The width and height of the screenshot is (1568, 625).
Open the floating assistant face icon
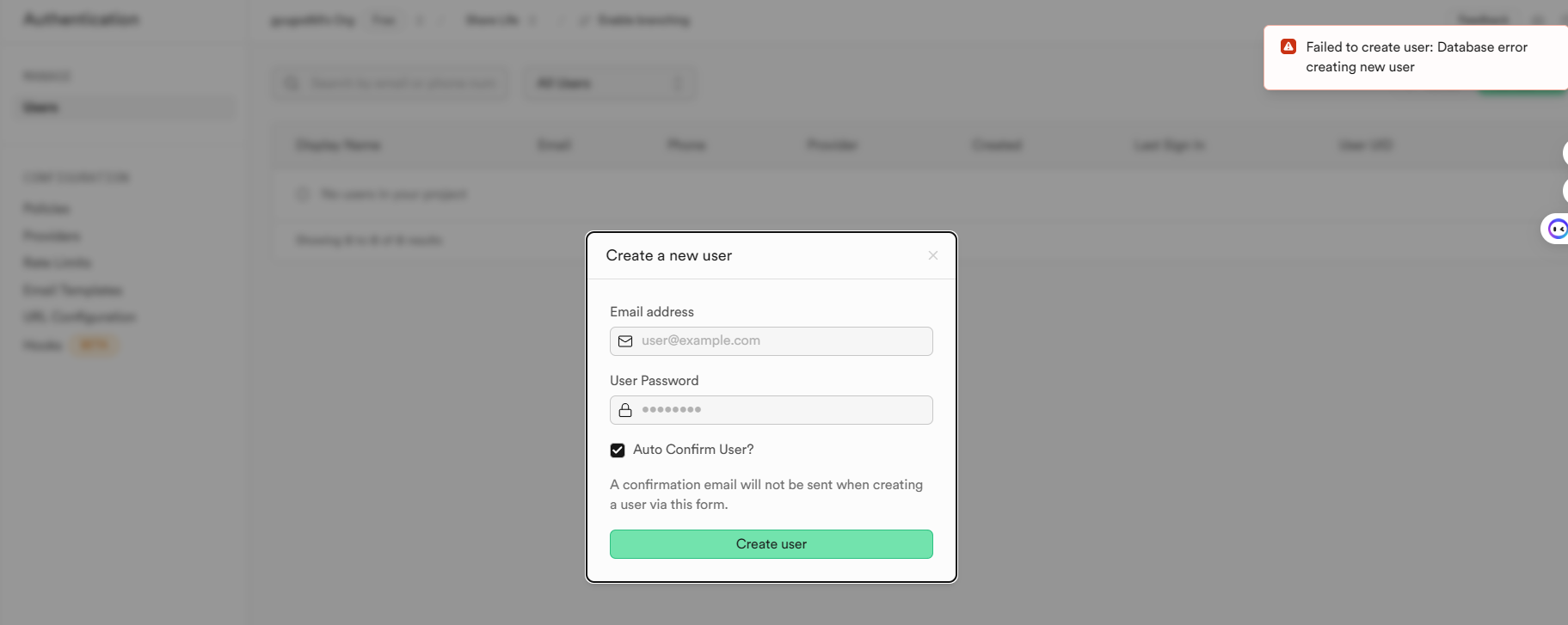[1557, 229]
